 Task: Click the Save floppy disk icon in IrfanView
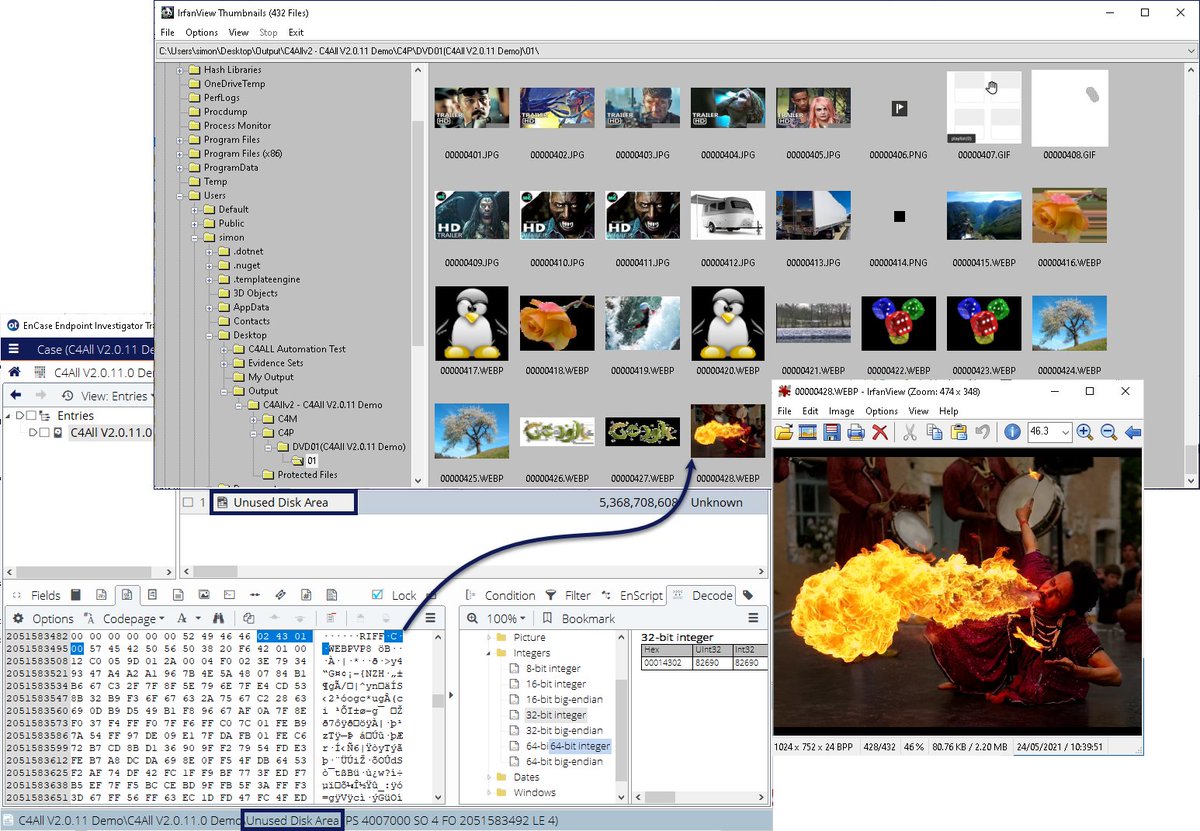832,432
